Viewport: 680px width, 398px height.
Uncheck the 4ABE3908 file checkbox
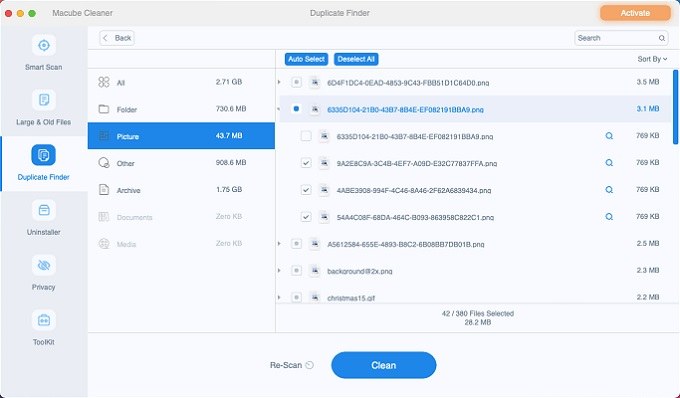click(x=306, y=190)
